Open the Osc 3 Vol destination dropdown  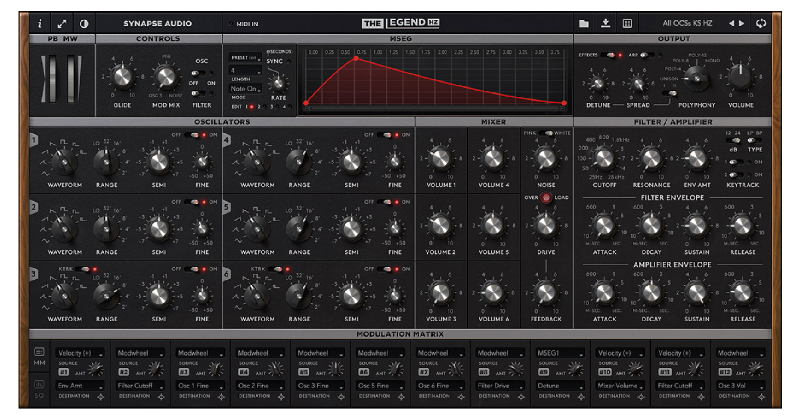click(740, 386)
